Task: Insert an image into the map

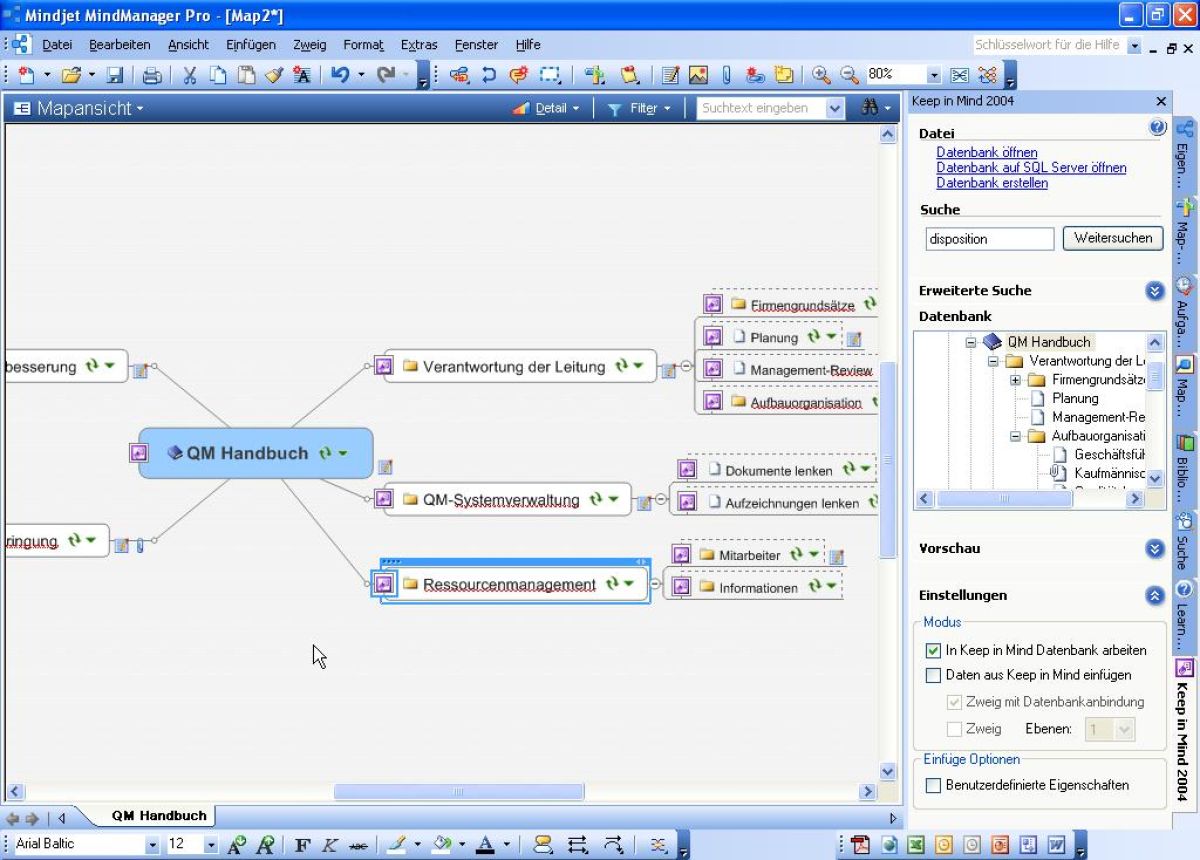Action: point(697,74)
